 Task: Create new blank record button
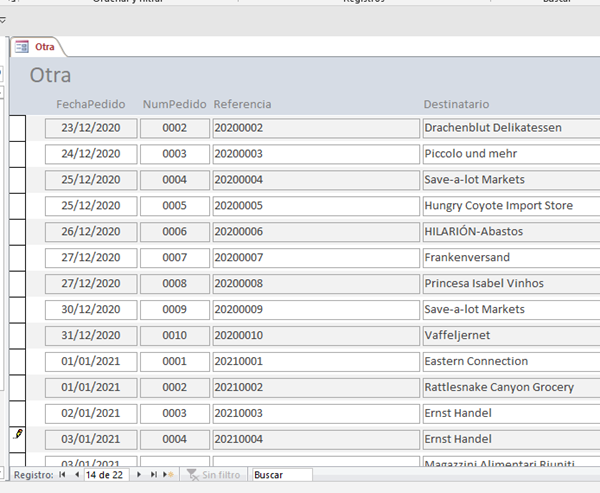(168, 475)
